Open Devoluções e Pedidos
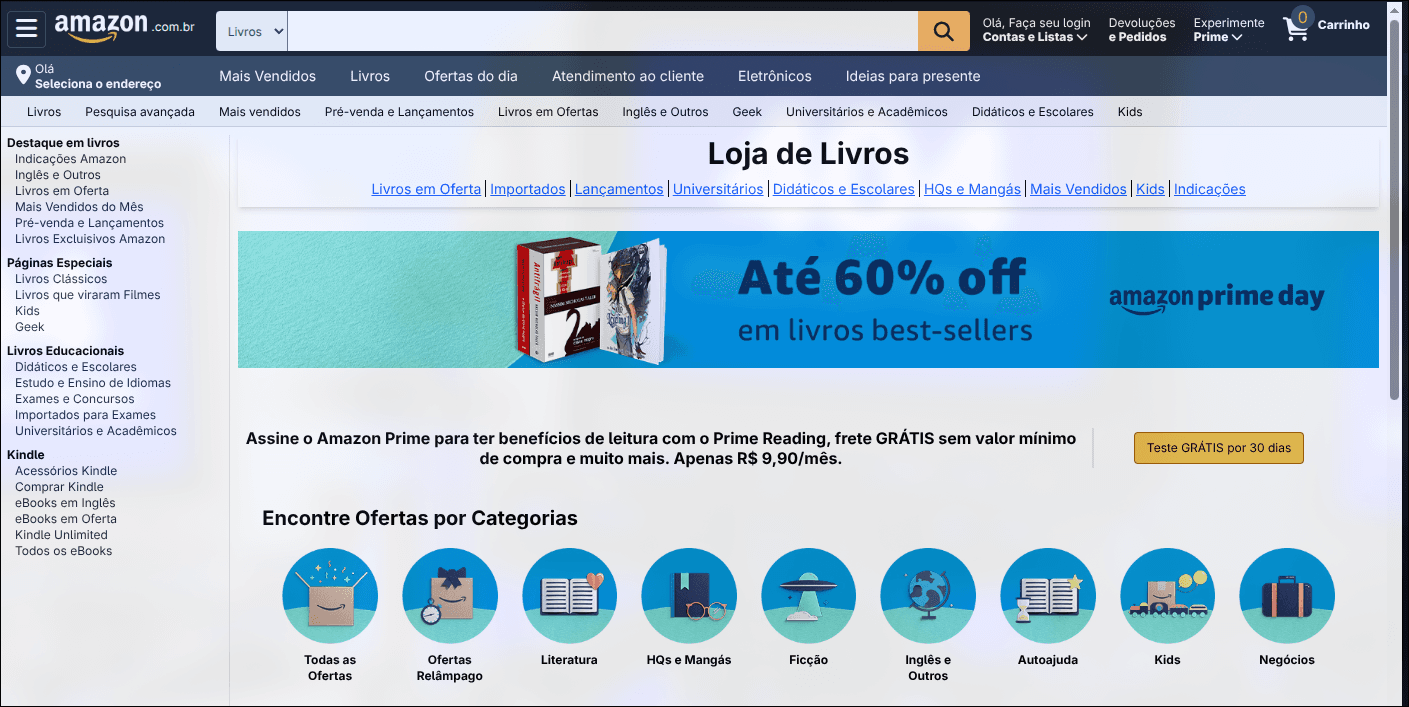This screenshot has height=707, width=1409. coord(1141,30)
